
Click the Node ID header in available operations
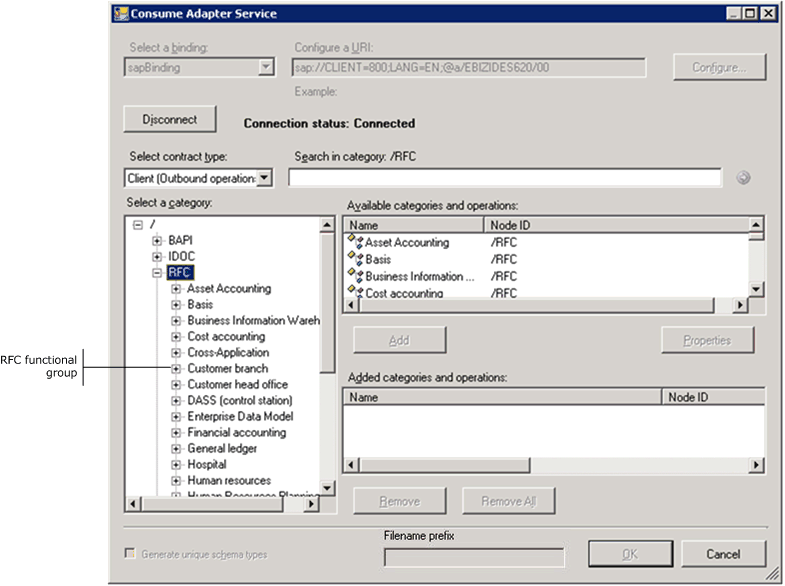point(616,225)
